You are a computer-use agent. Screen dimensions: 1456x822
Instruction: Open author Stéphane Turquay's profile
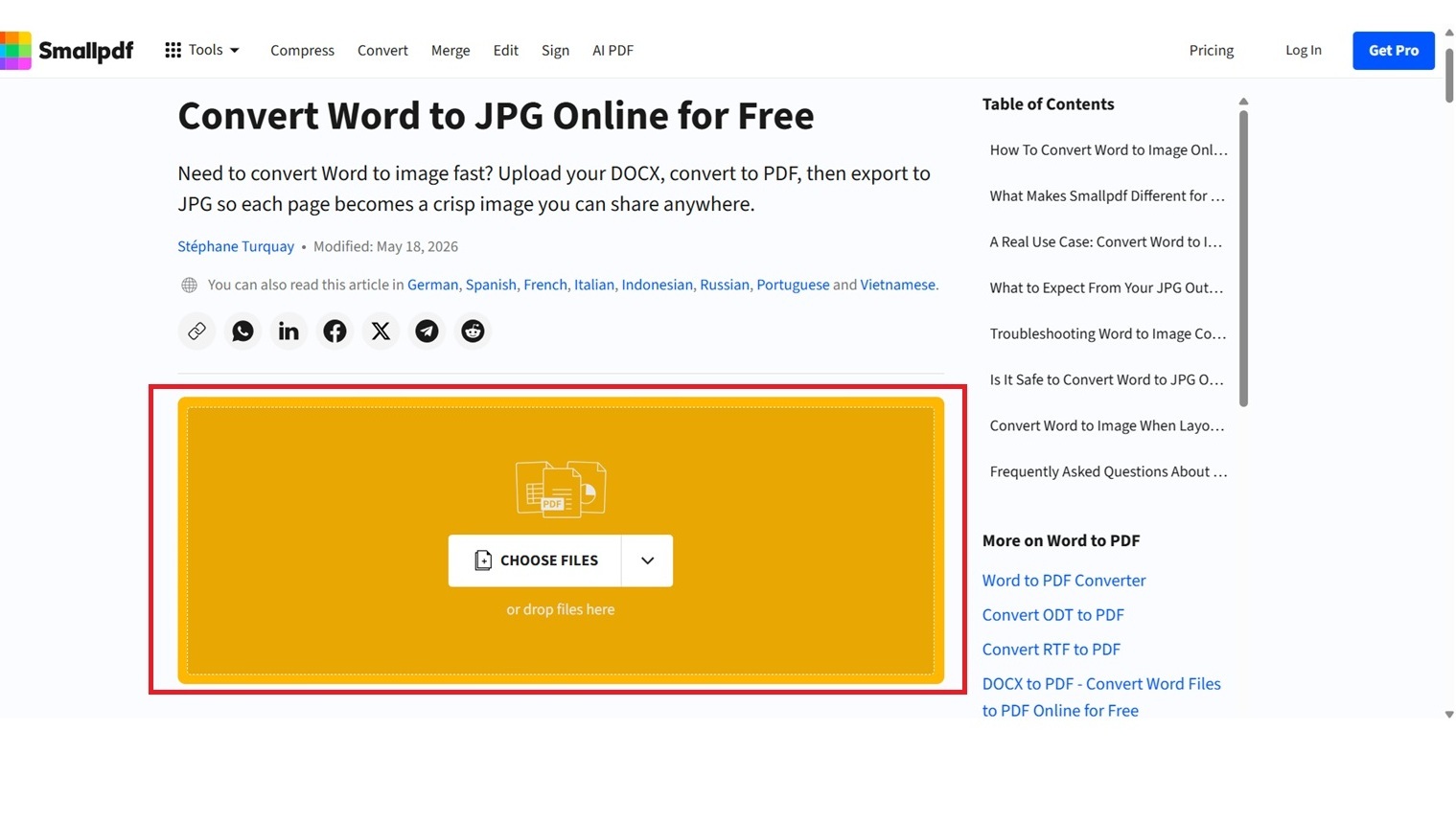coord(236,246)
